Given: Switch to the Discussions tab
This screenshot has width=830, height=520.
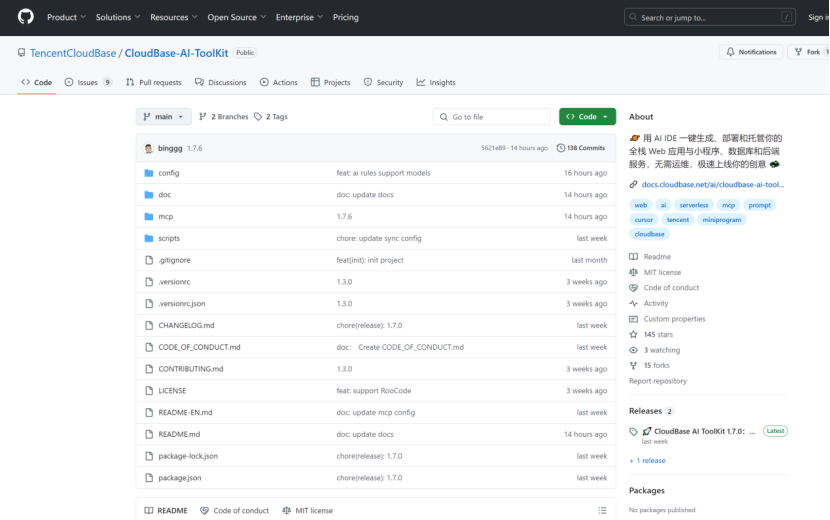Looking at the screenshot, I should 221,83.
